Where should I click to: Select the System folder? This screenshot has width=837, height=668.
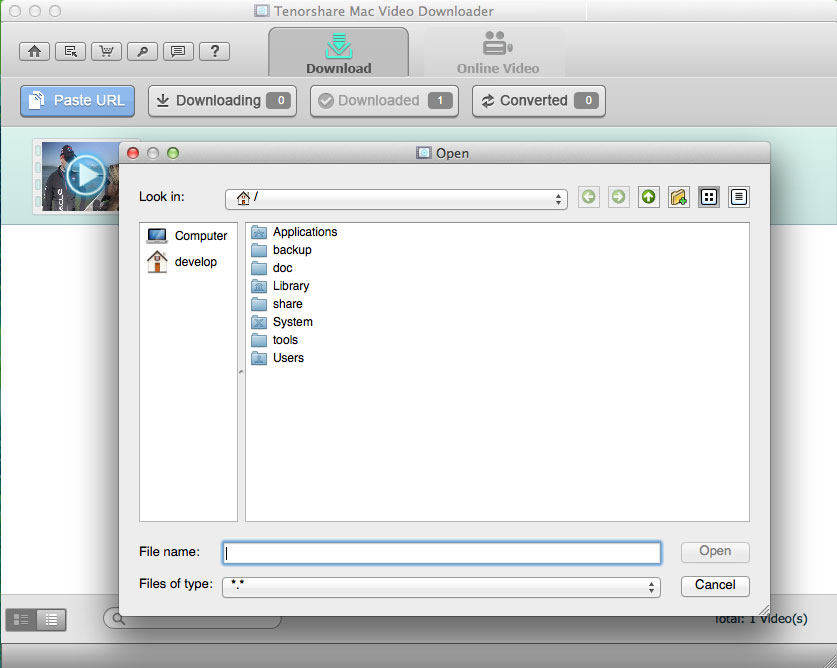pos(282,322)
